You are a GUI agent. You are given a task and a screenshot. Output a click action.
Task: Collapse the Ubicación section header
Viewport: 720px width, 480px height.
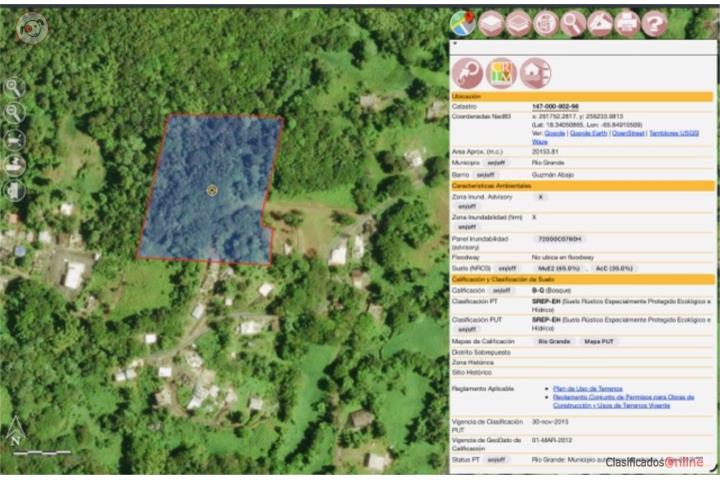click(x=582, y=96)
